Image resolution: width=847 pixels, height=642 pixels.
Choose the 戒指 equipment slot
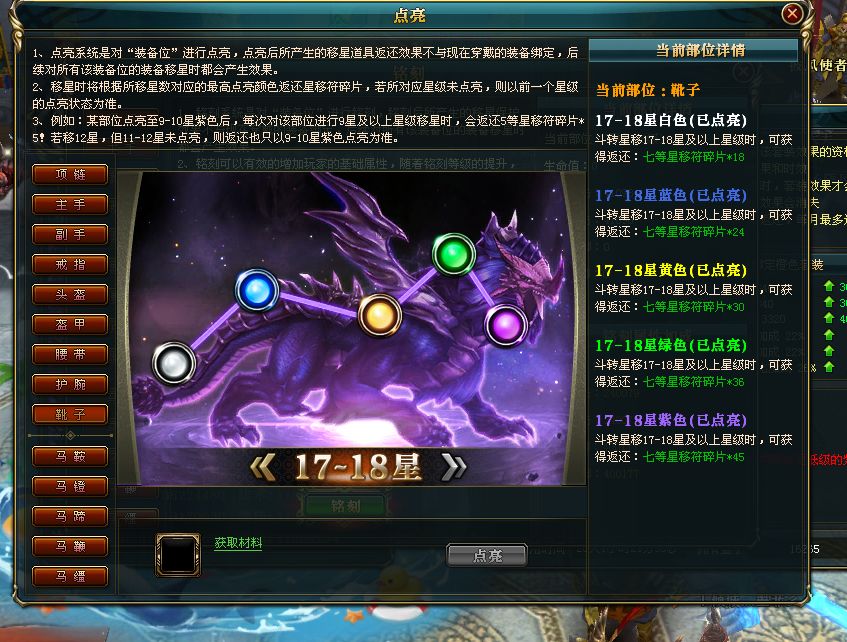[70, 265]
